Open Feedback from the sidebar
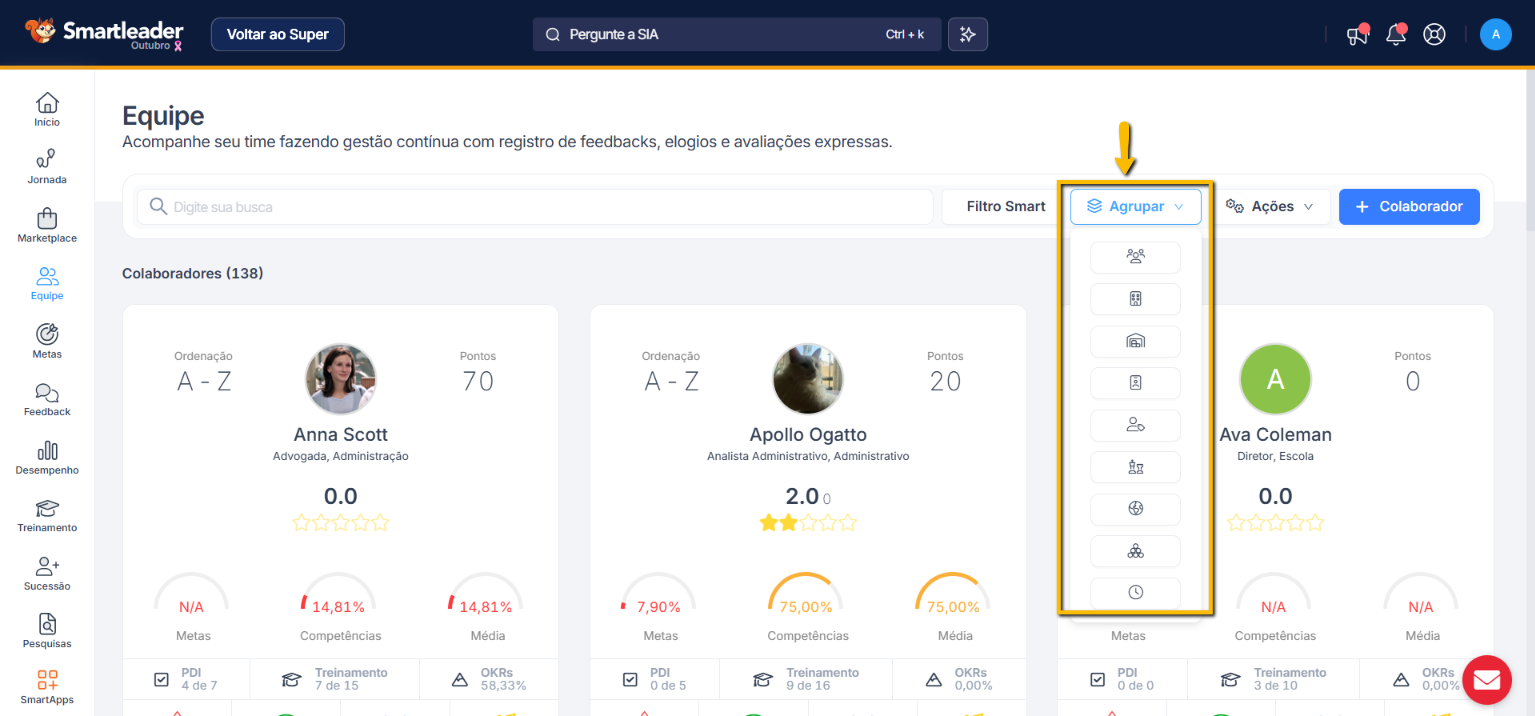The image size is (1535, 716). [47, 399]
